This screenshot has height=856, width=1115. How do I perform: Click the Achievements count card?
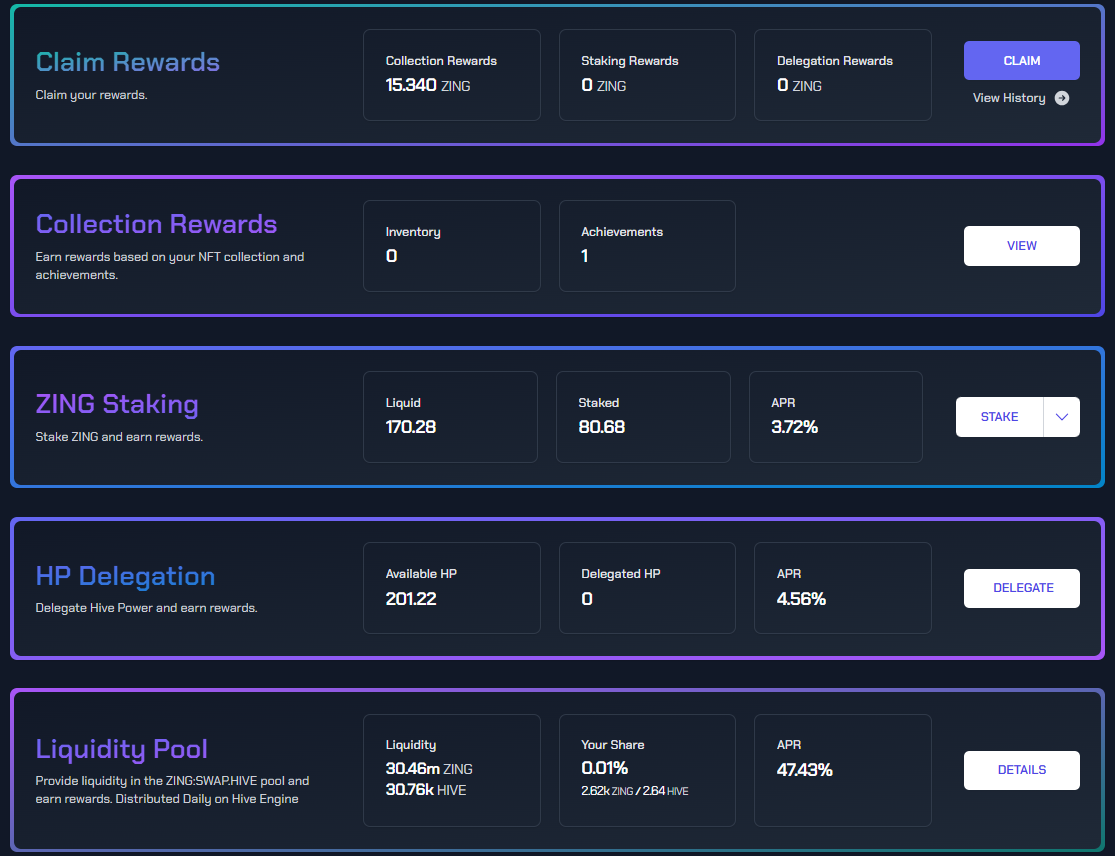click(647, 246)
